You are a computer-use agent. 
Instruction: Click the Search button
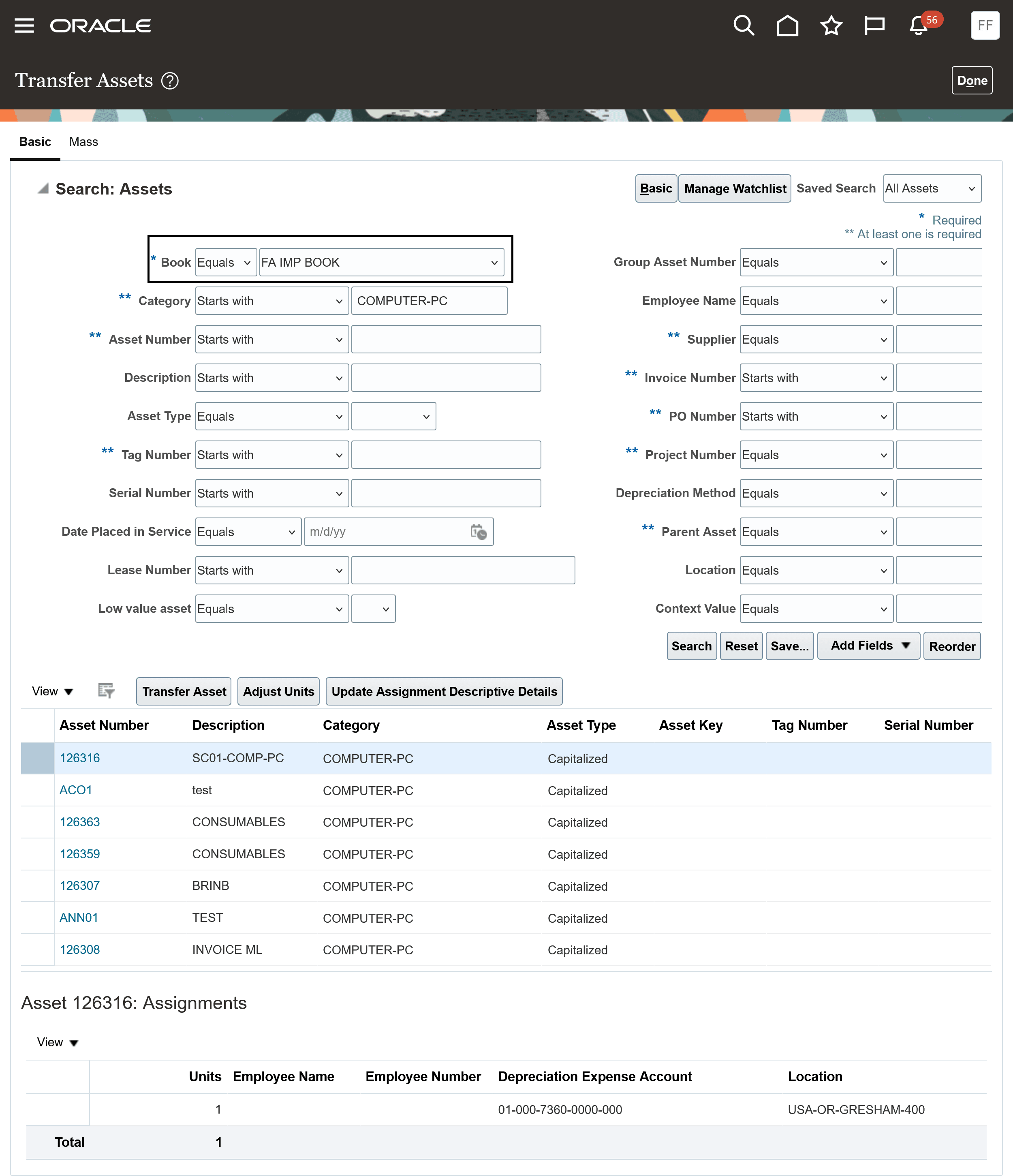[691, 646]
